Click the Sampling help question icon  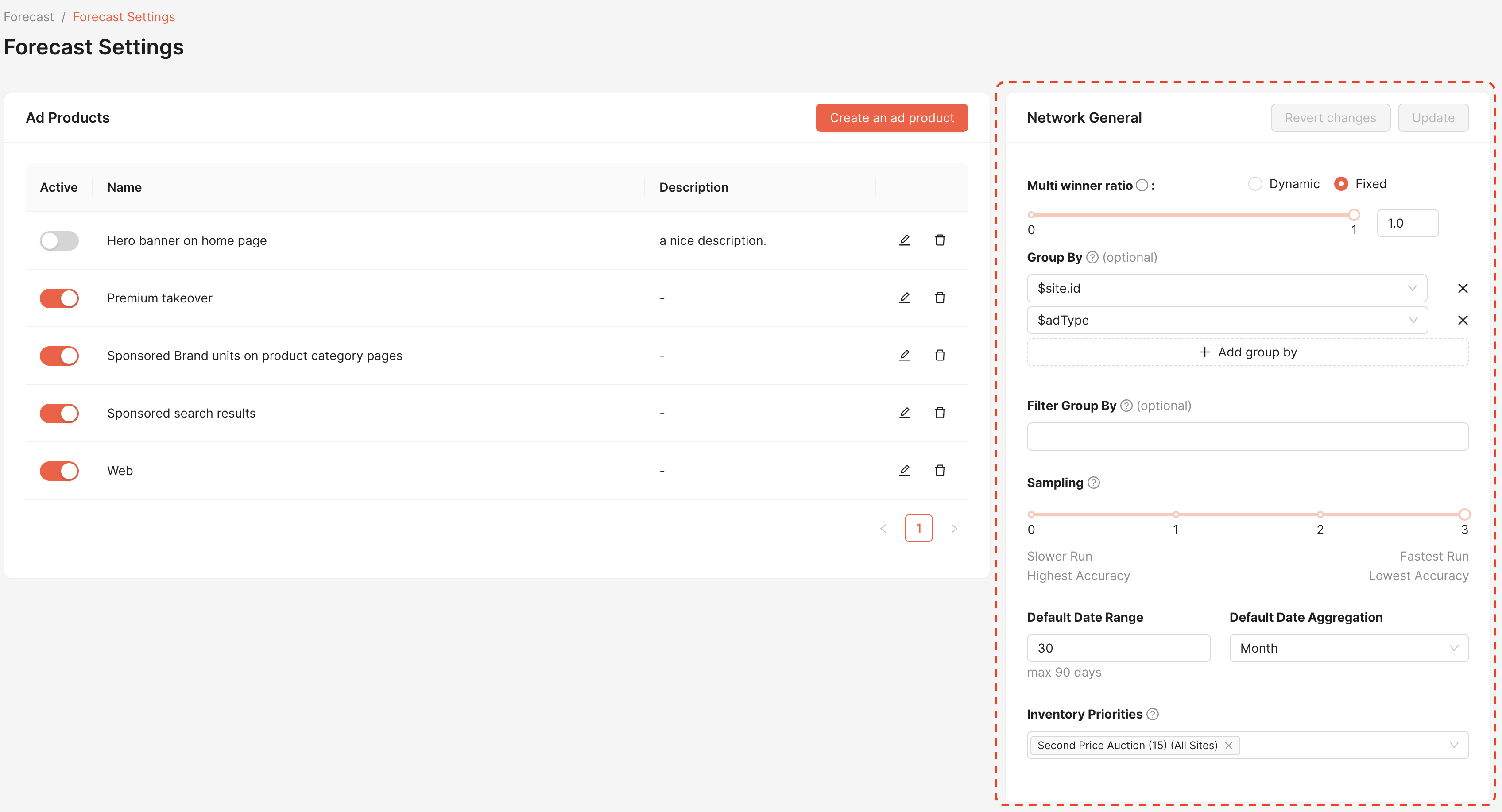(1094, 483)
